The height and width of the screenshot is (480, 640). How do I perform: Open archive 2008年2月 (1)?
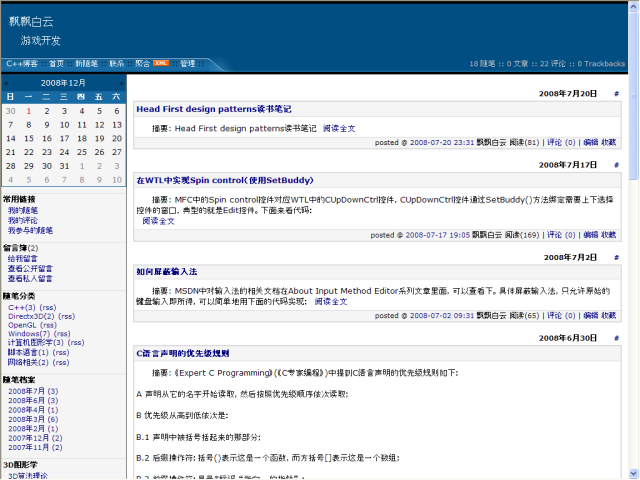click(33, 429)
